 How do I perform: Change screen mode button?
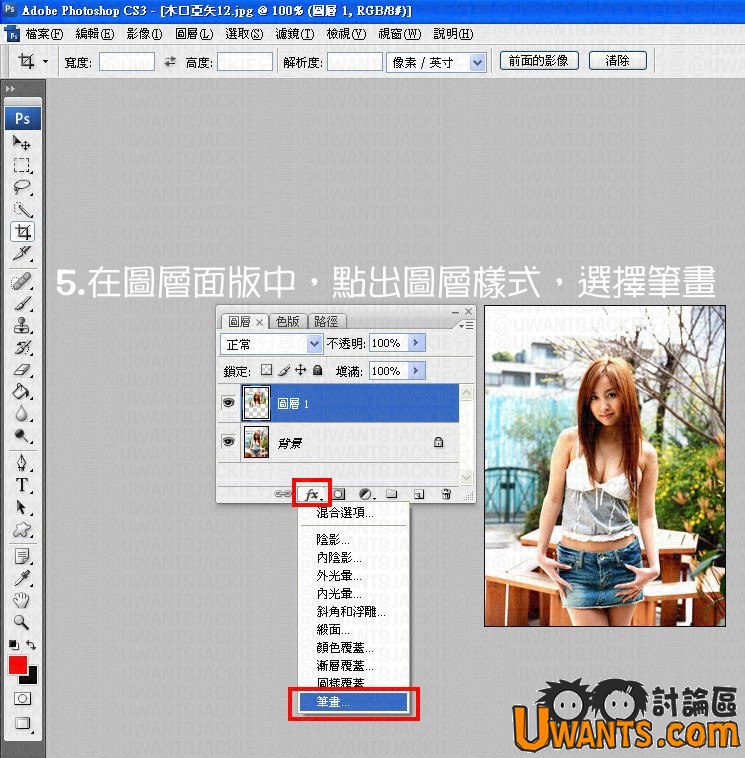point(22,724)
